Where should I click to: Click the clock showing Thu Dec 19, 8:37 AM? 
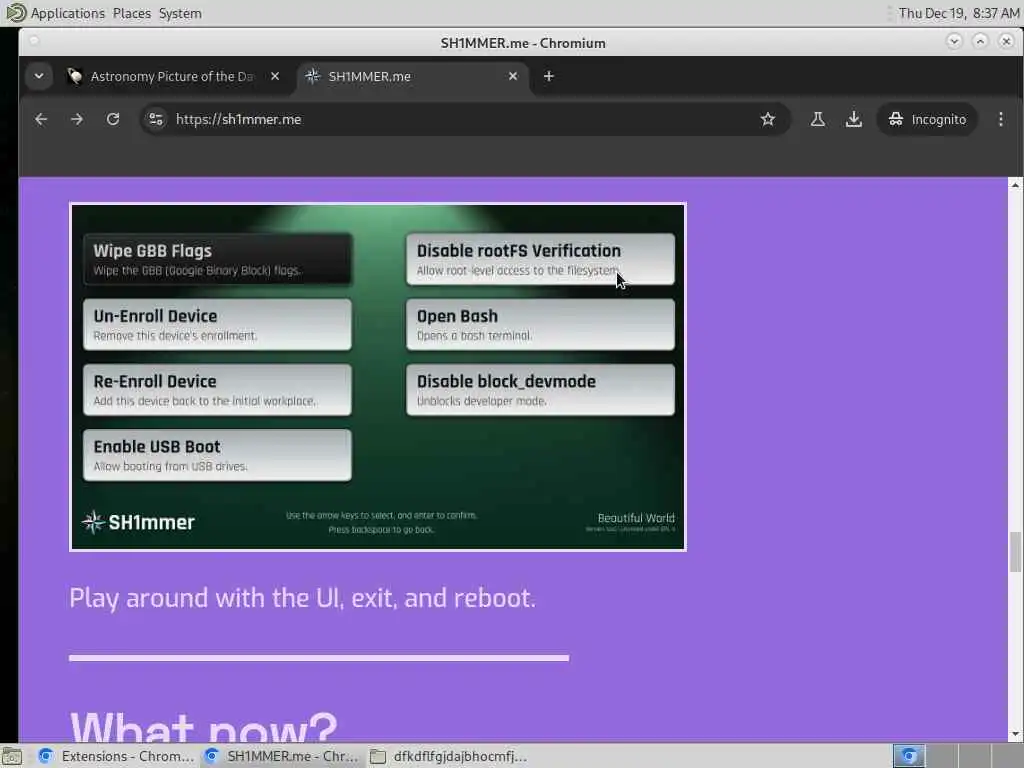tap(959, 13)
